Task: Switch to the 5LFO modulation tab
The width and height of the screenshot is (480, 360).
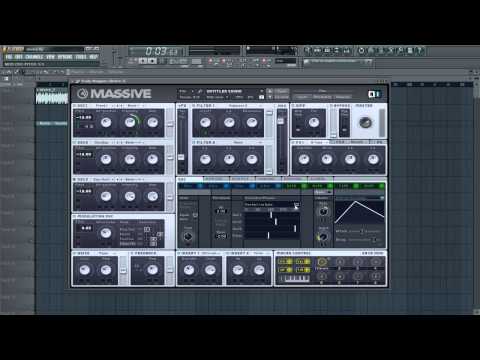Action: pos(294,186)
